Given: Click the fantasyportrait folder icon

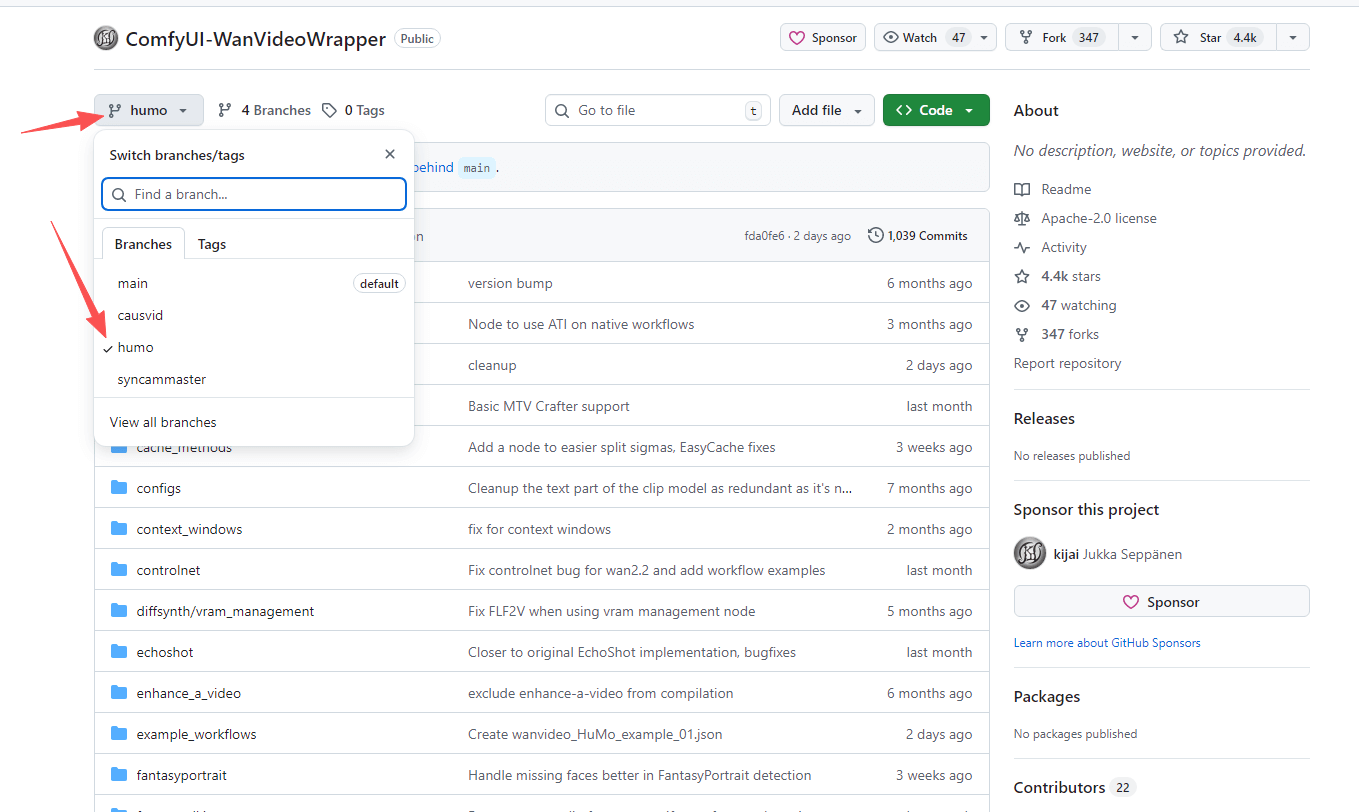Looking at the screenshot, I should point(119,775).
